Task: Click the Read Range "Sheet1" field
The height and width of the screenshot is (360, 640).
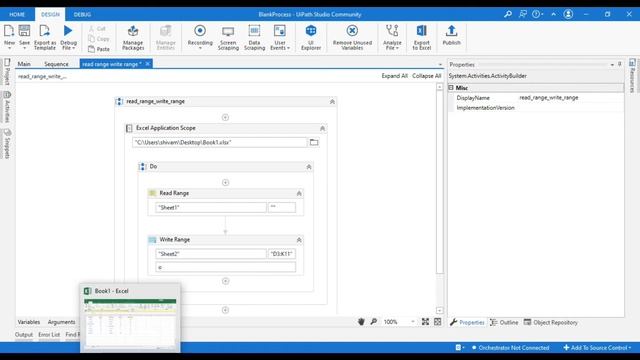Action: pyautogui.click(x=211, y=207)
